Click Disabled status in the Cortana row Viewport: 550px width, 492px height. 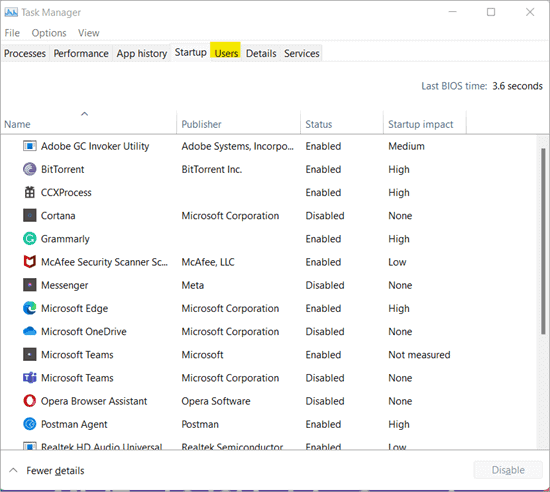325,215
